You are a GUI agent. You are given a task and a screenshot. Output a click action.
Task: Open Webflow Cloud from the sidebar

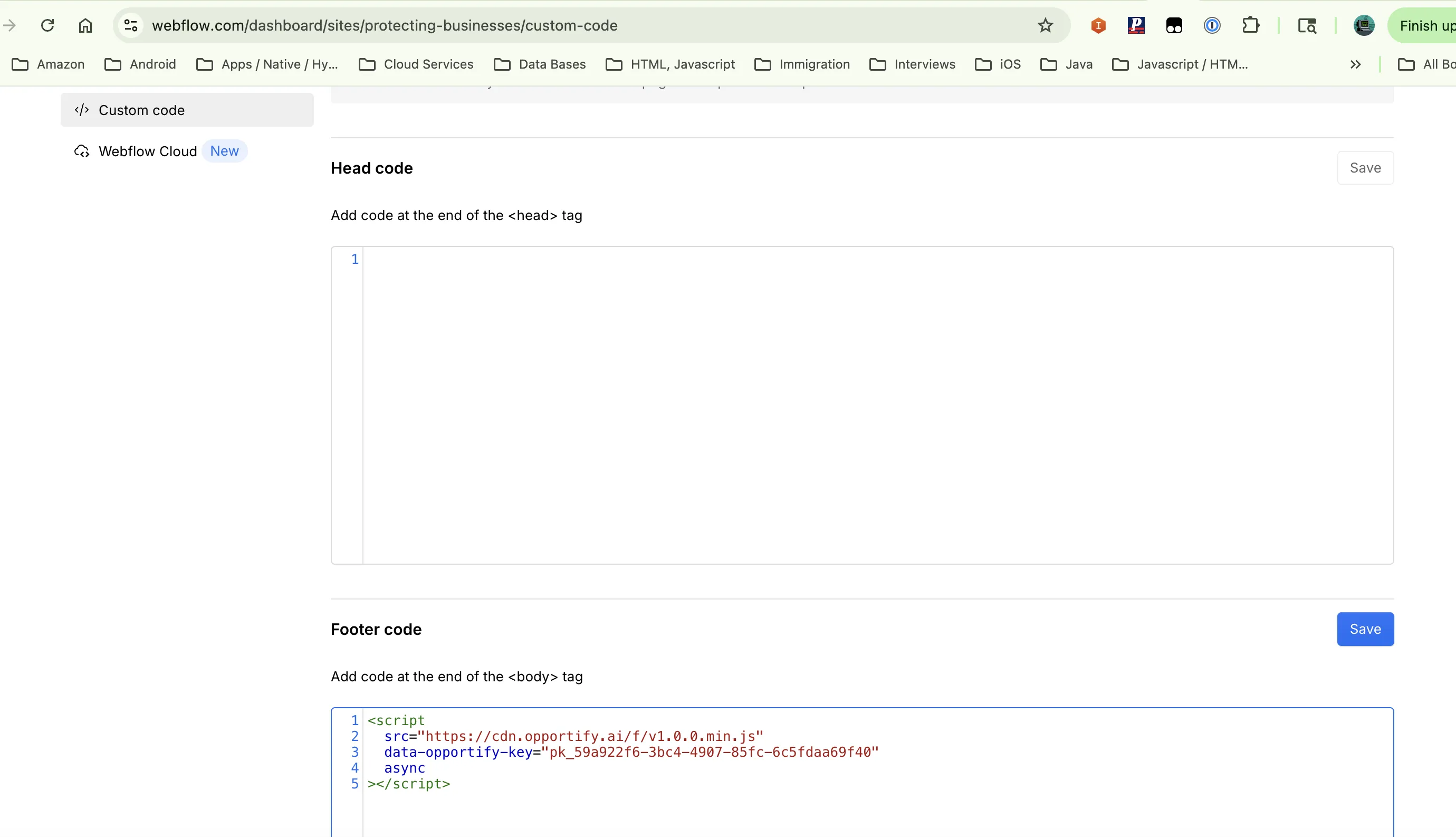(x=148, y=151)
